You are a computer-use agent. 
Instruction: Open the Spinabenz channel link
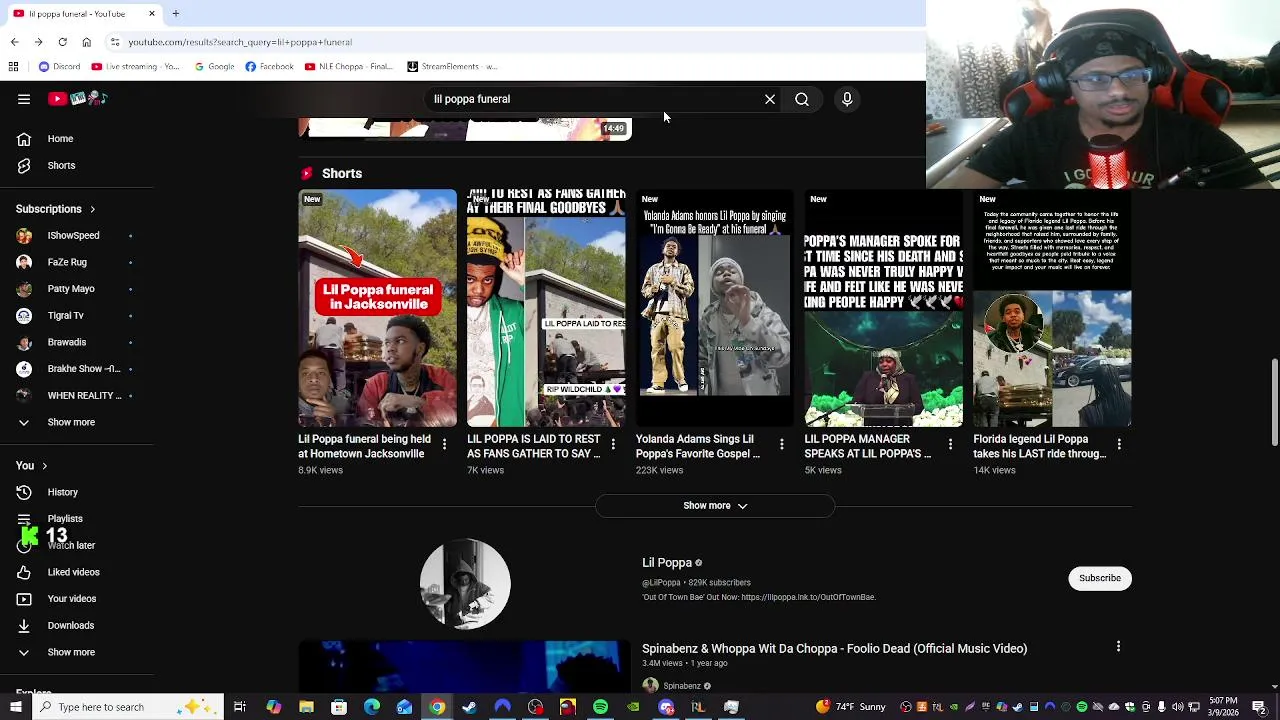[x=682, y=686]
